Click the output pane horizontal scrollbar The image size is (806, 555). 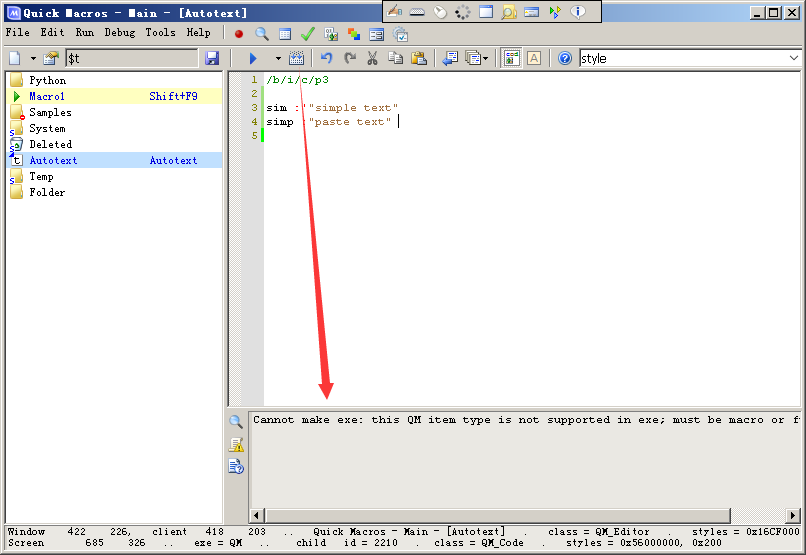pos(520,515)
